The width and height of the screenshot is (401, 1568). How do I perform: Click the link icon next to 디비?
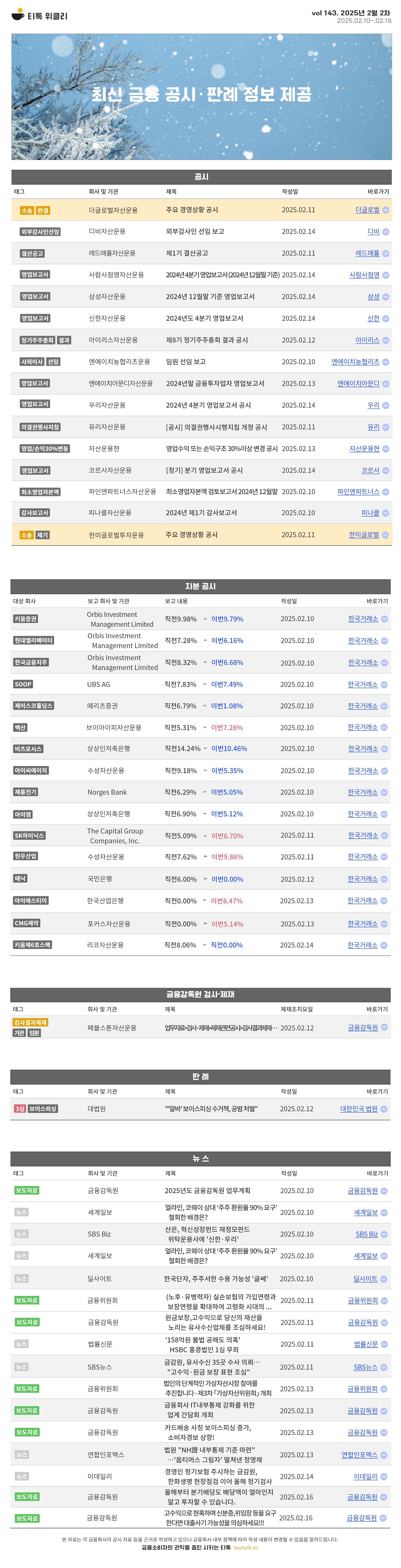point(386,232)
